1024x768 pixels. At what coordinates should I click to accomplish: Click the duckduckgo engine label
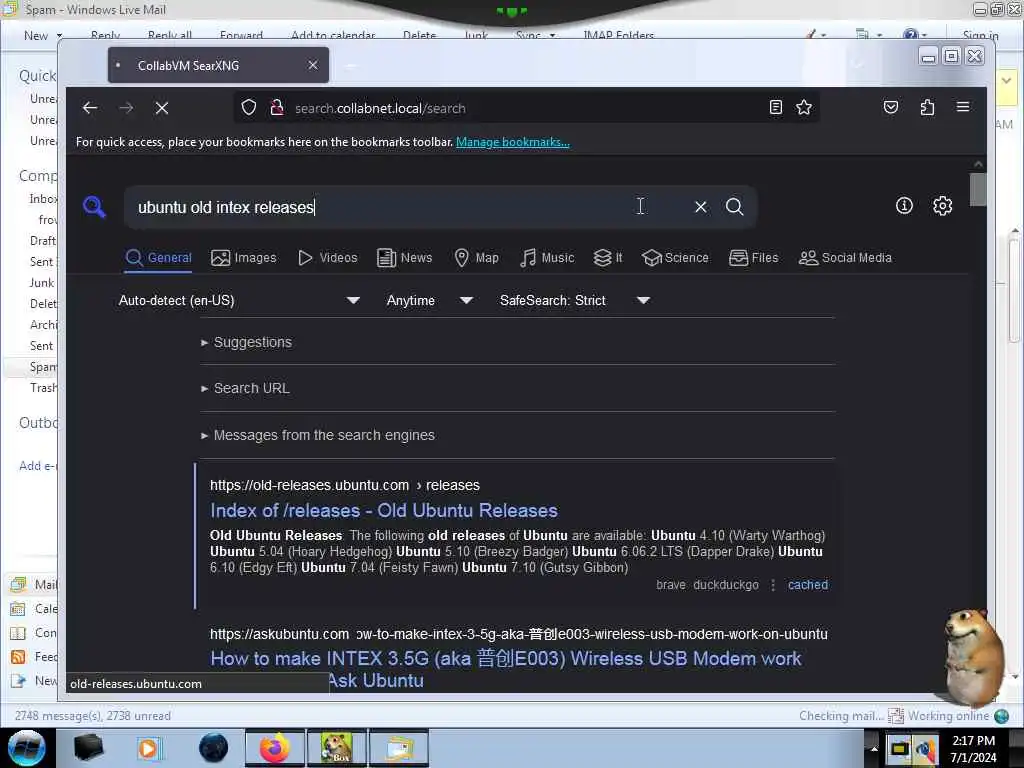[726, 584]
